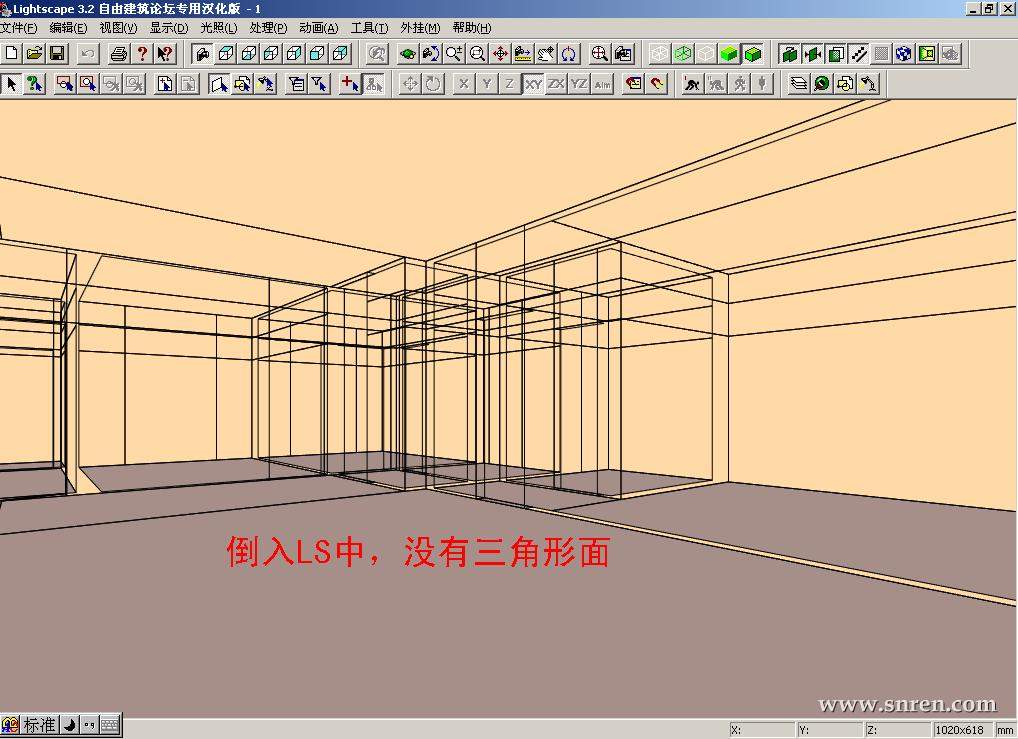Choose the Block selection mode icon
Viewport: 1018px width, 739px height.
(242, 84)
